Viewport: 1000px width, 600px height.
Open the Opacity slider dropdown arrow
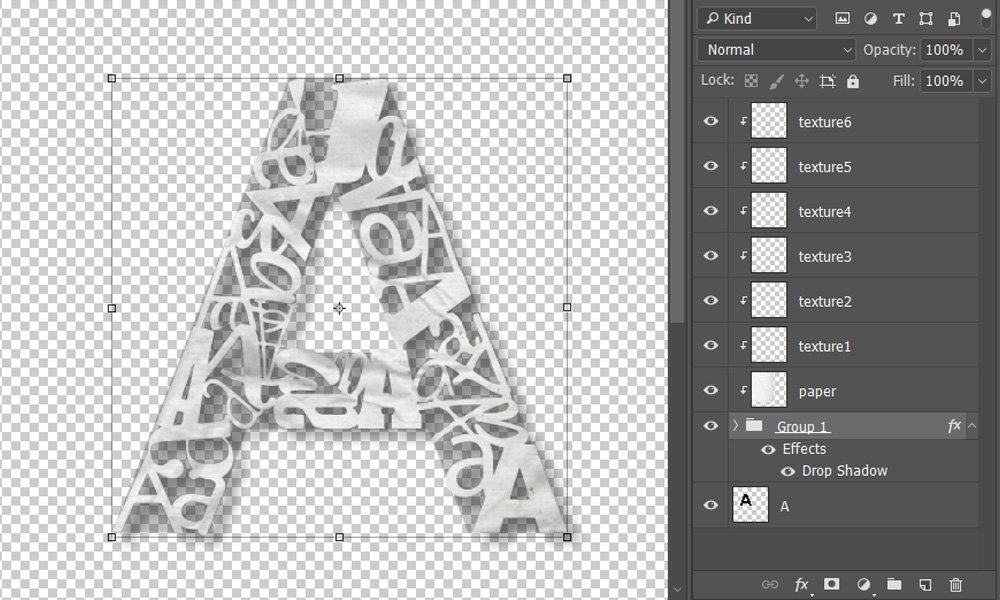(983, 50)
